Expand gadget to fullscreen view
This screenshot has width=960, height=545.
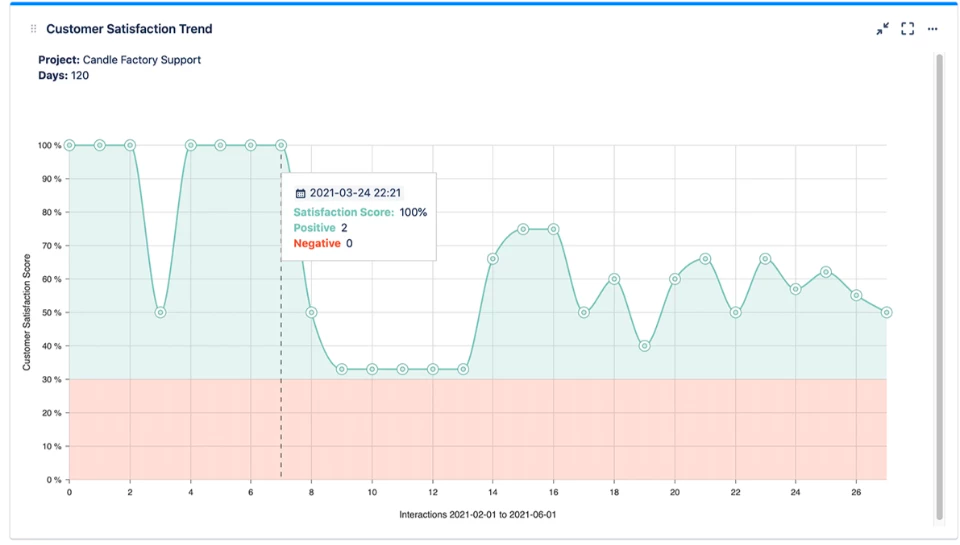pos(907,29)
